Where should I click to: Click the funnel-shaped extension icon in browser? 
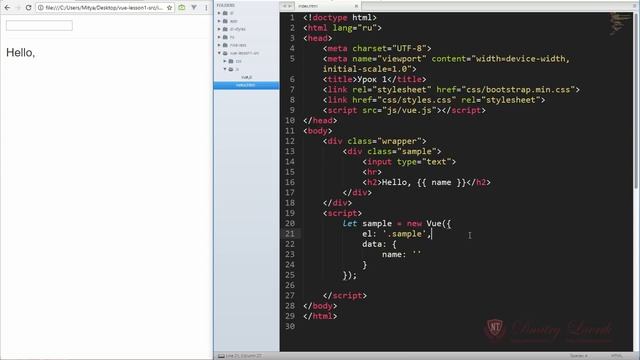(194, 7)
